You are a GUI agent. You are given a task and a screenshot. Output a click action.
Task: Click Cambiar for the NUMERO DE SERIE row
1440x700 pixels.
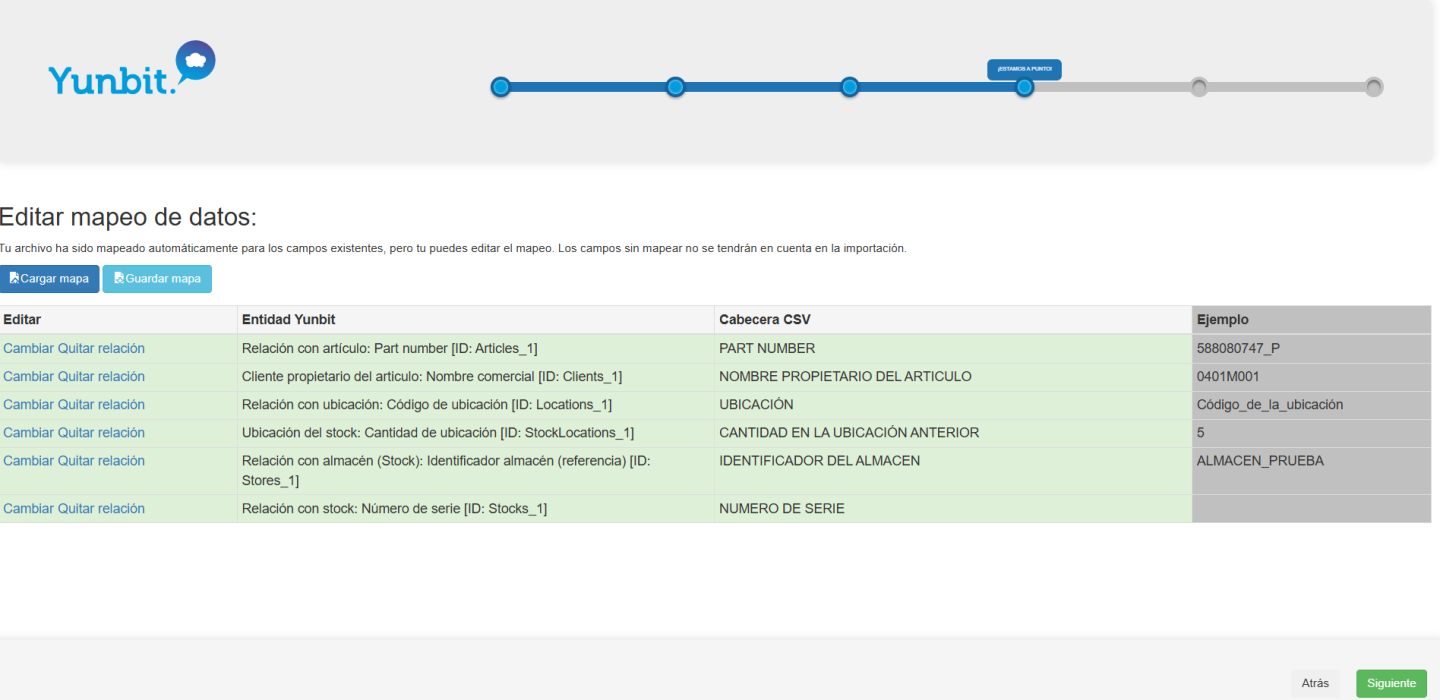coord(28,509)
